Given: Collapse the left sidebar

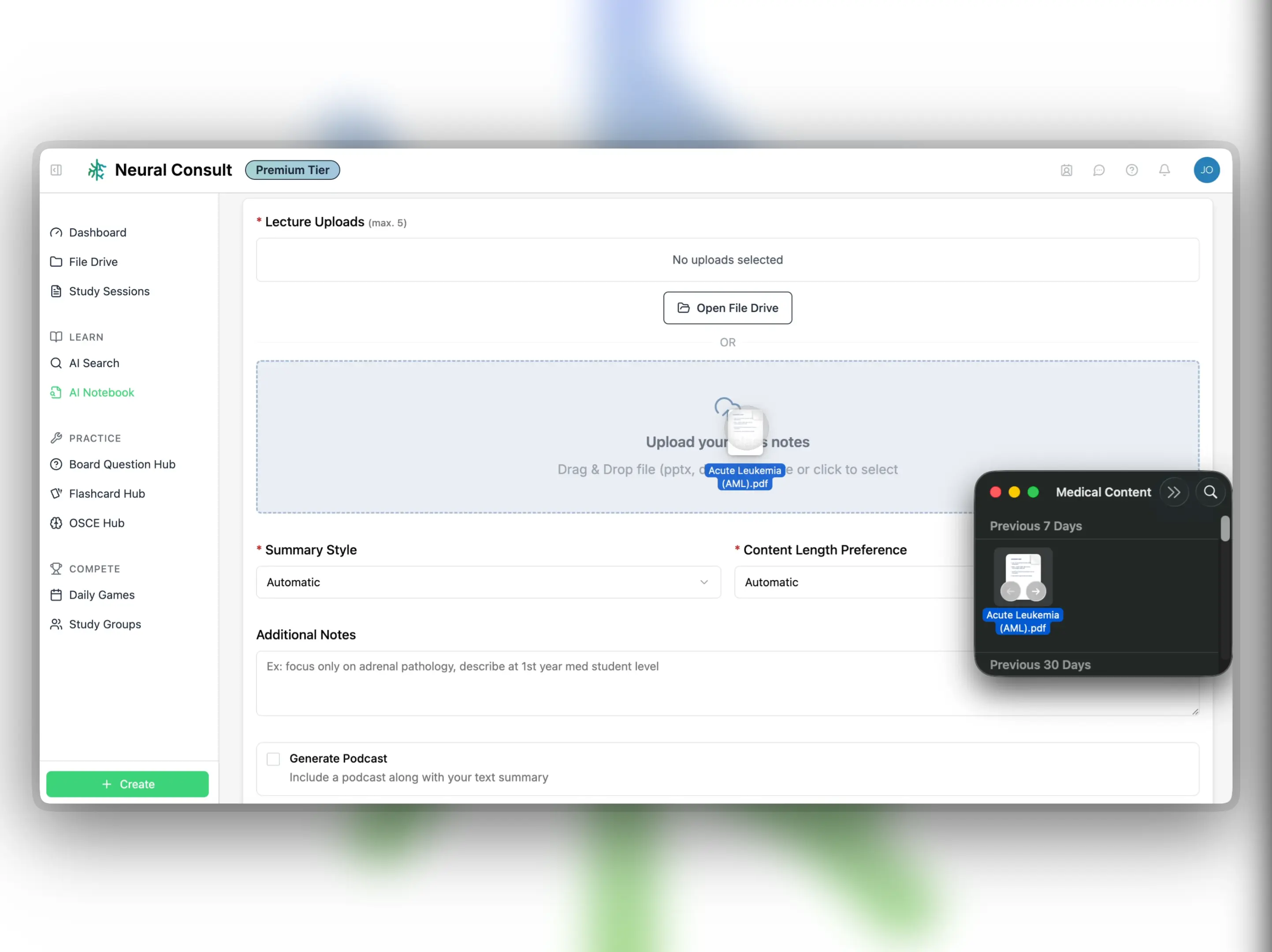Looking at the screenshot, I should pyautogui.click(x=56, y=170).
